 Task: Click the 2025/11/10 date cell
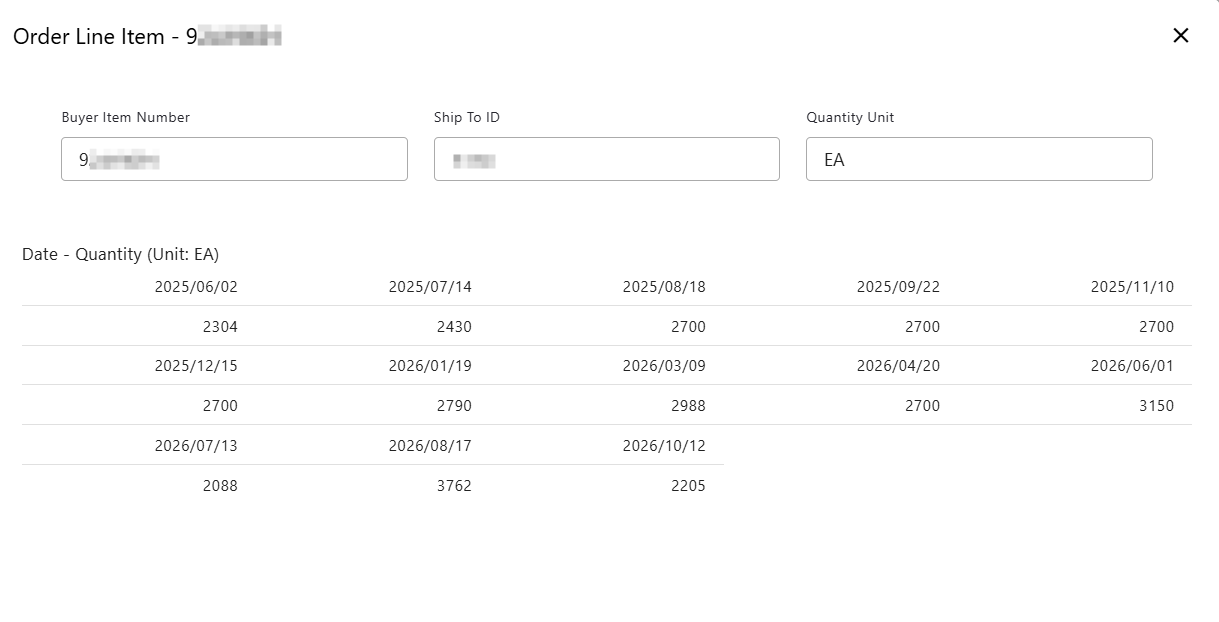[1132, 287]
